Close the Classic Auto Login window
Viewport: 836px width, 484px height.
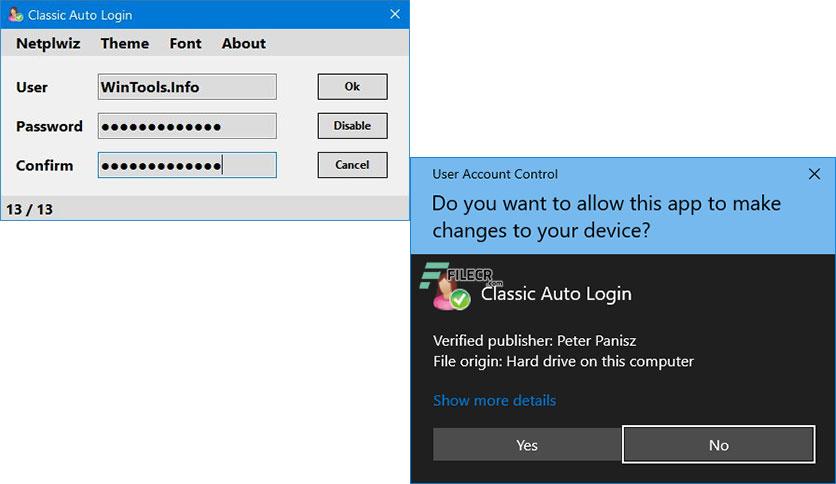point(395,14)
